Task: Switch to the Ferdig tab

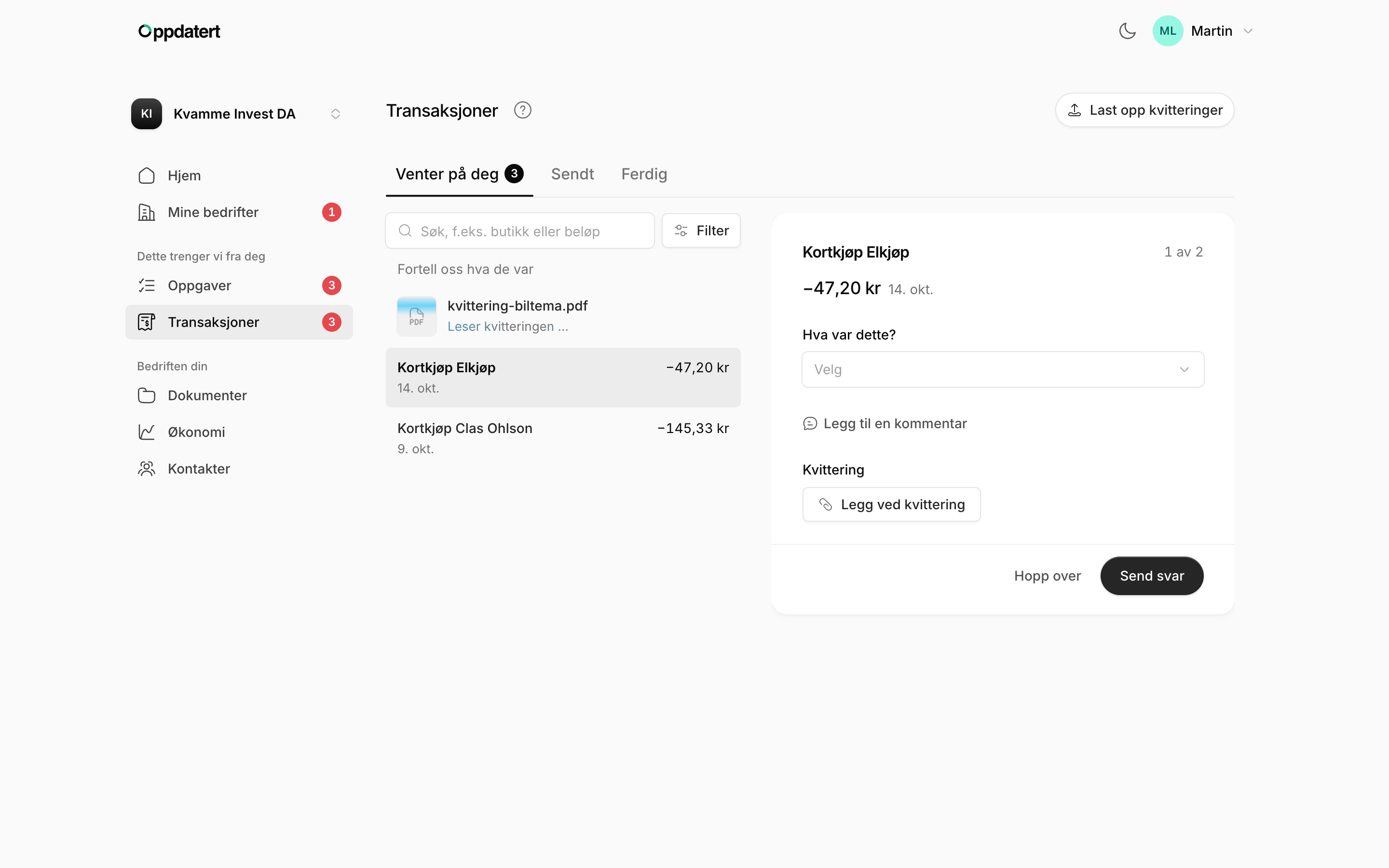Action: (644, 174)
